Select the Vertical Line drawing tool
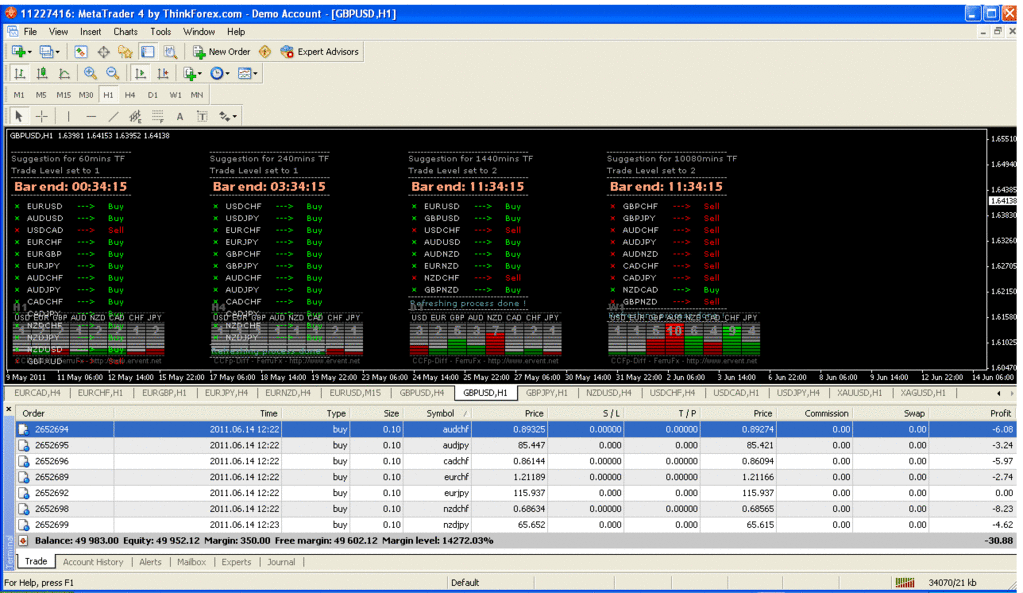Screen dimensions: 1023x593 [69, 116]
